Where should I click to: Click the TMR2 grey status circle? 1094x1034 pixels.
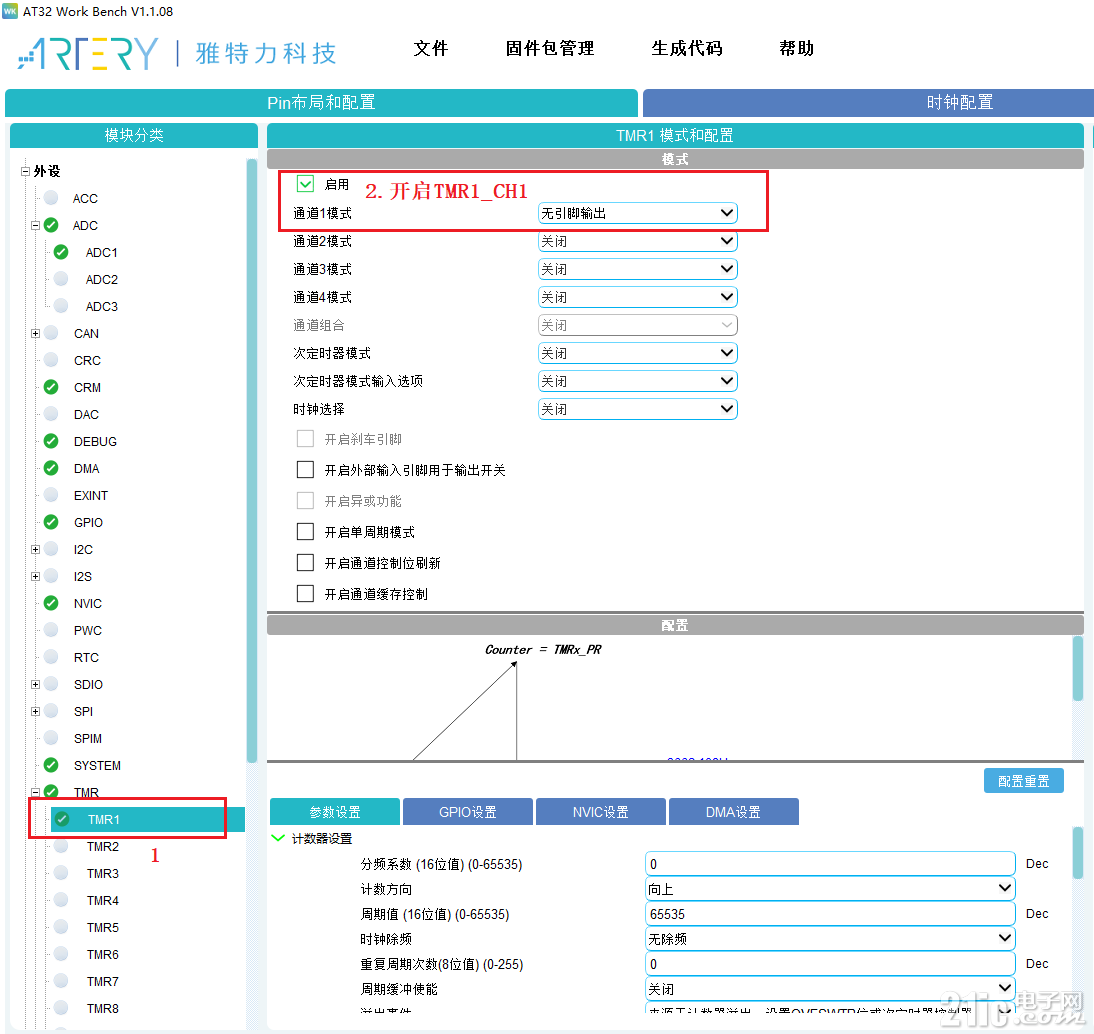[x=61, y=846]
